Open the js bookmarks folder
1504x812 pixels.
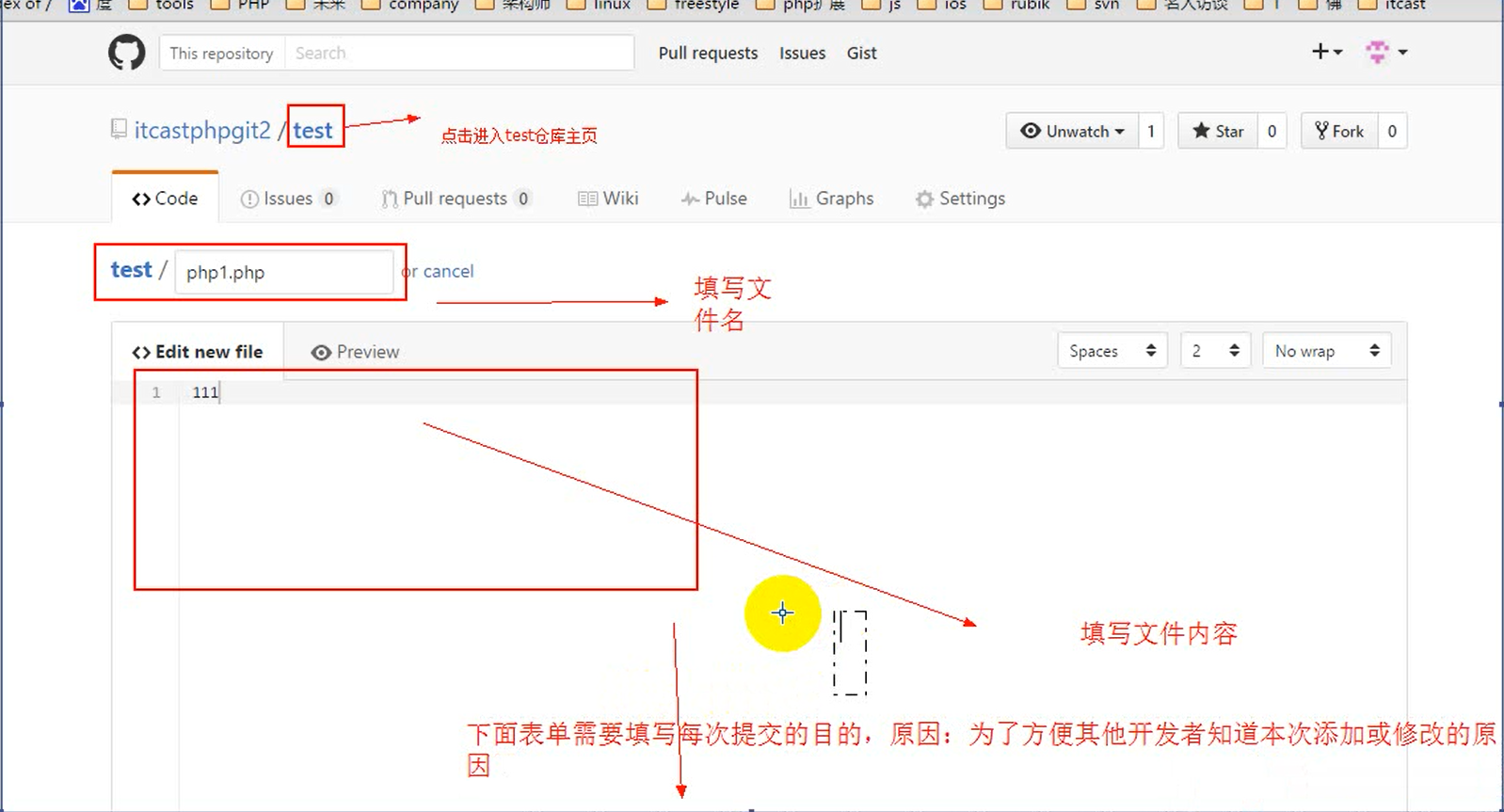point(882,5)
